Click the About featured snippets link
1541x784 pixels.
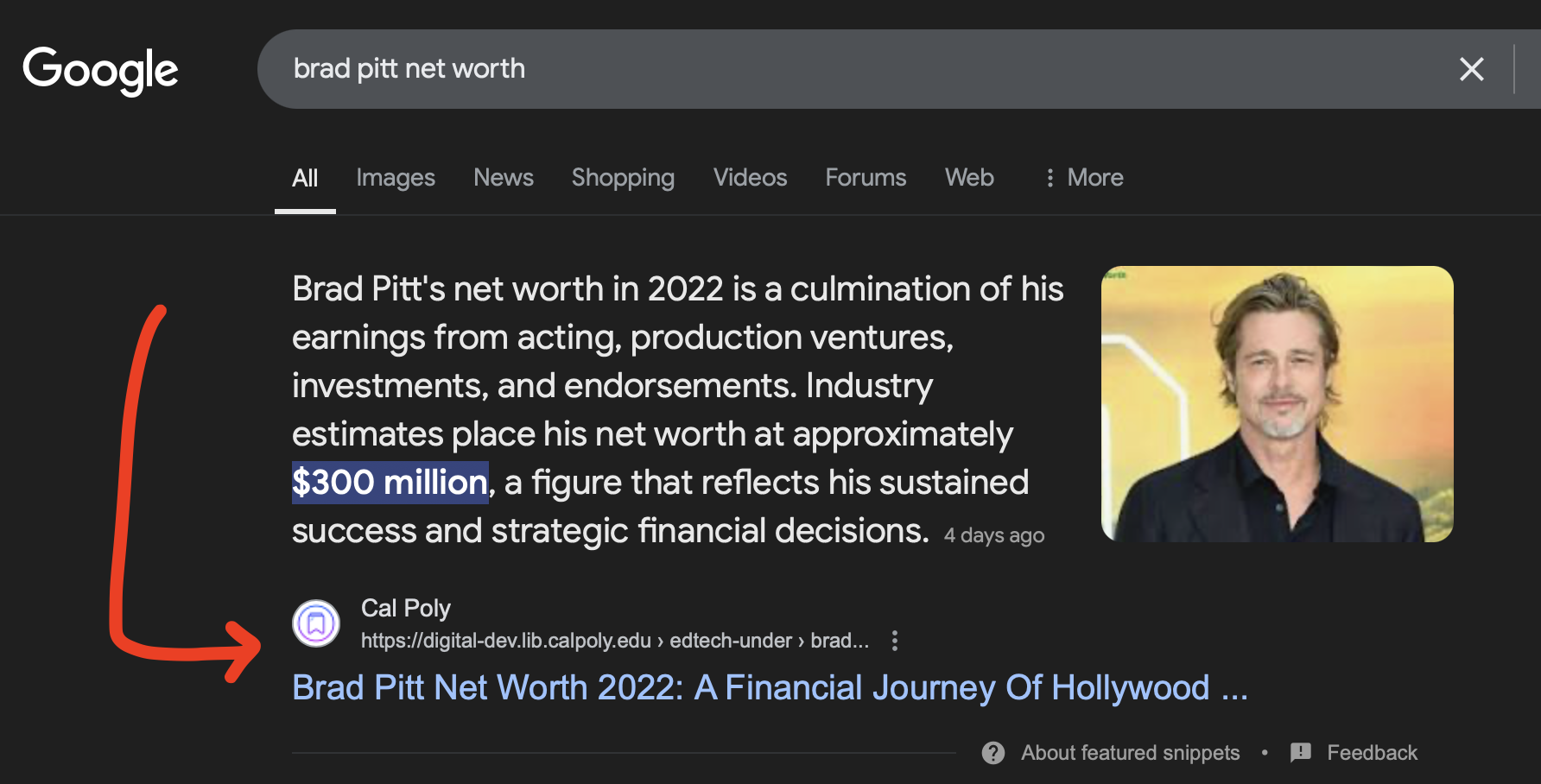(1130, 753)
